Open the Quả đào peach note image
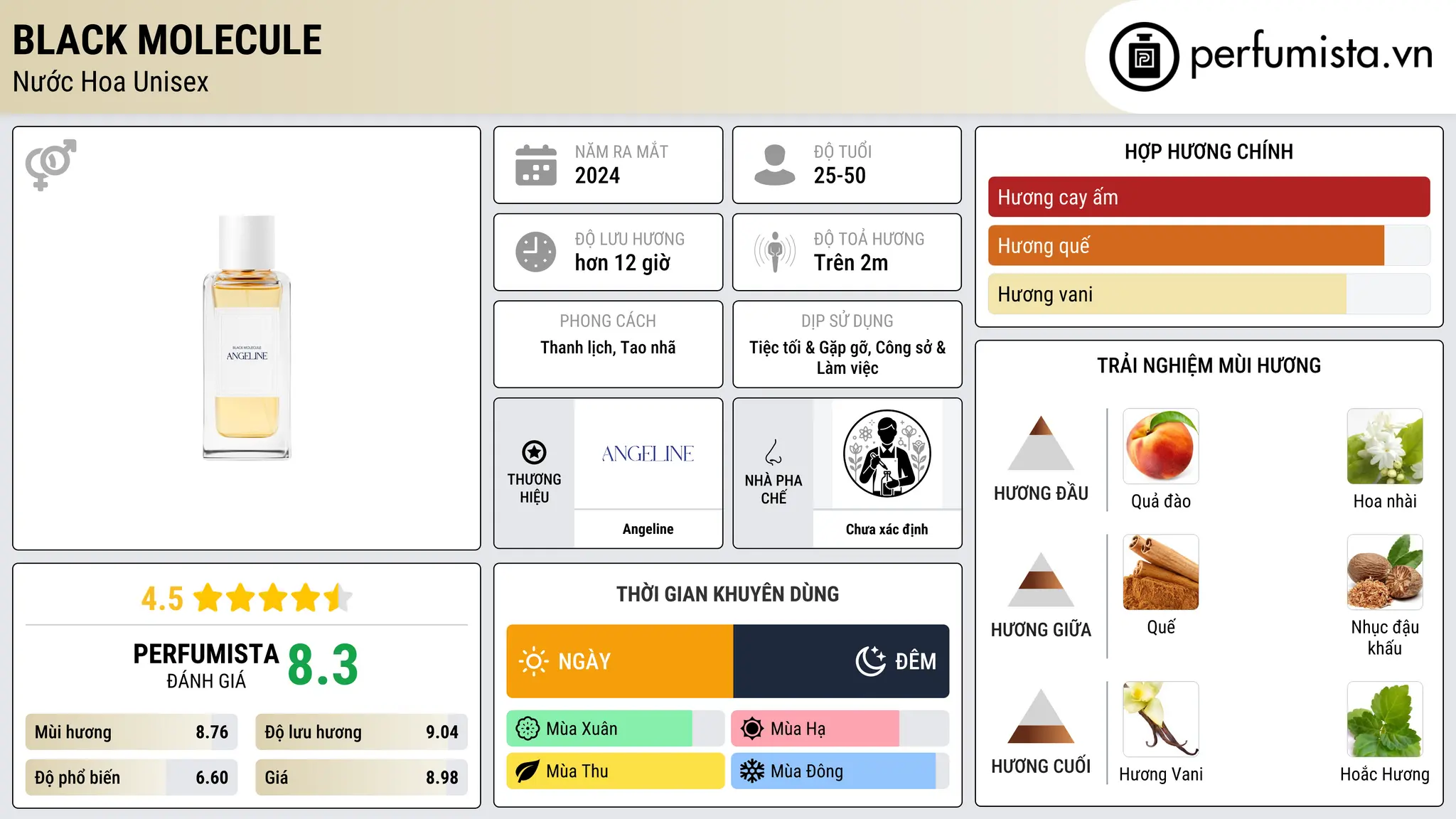Image resolution: width=1456 pixels, height=819 pixels. click(1161, 446)
